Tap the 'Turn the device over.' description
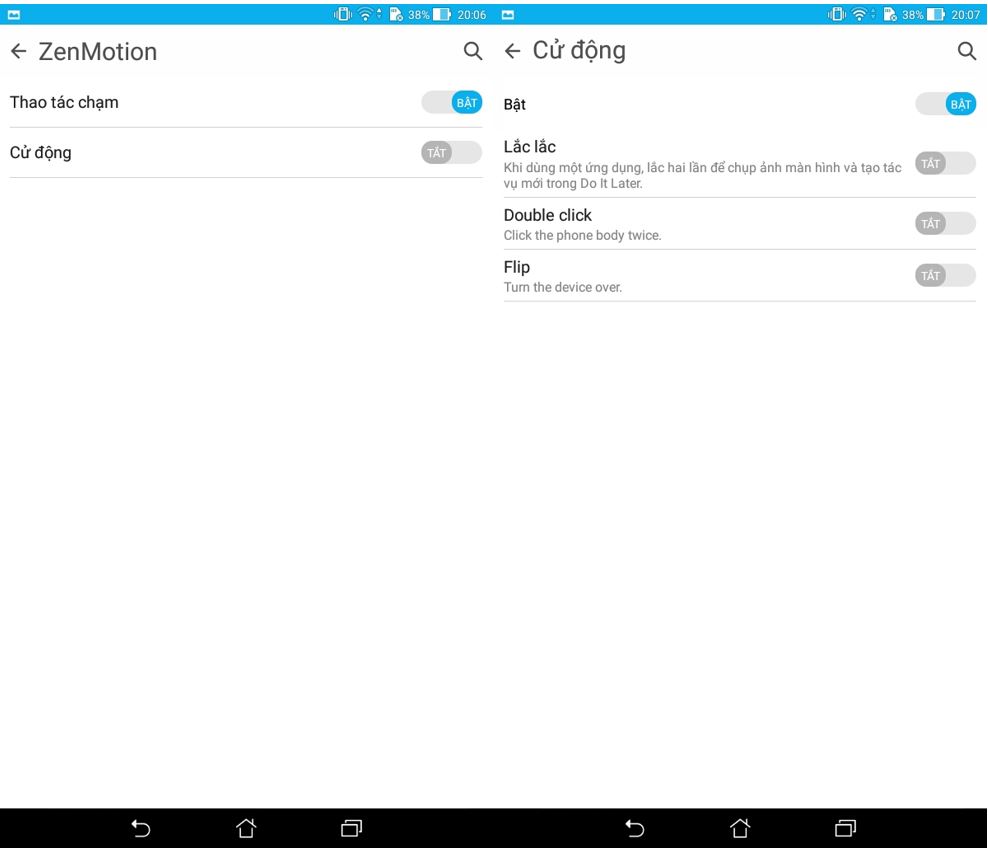Image resolution: width=988 pixels, height=848 pixels. [x=563, y=287]
